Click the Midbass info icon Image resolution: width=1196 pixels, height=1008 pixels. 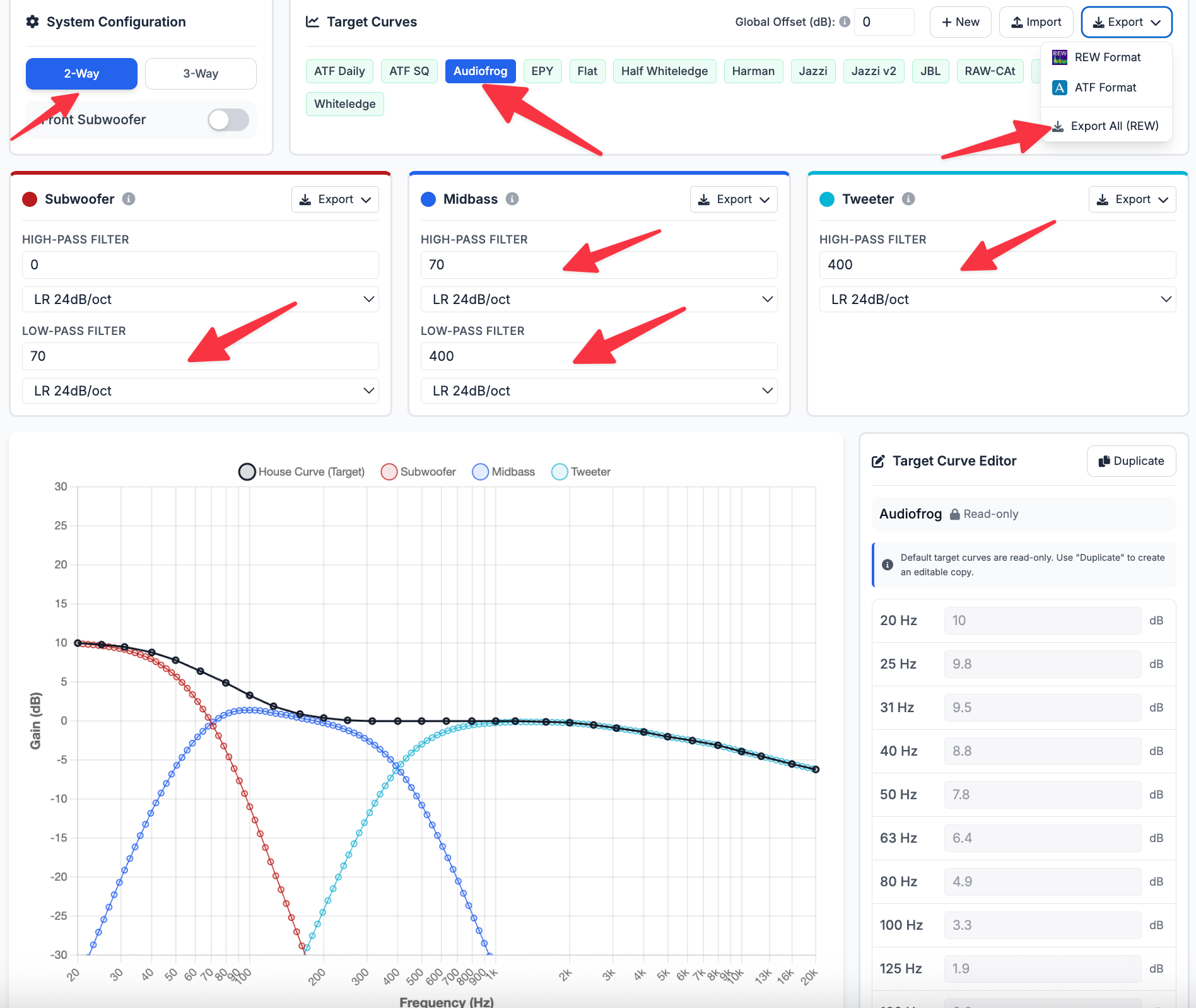pos(512,199)
